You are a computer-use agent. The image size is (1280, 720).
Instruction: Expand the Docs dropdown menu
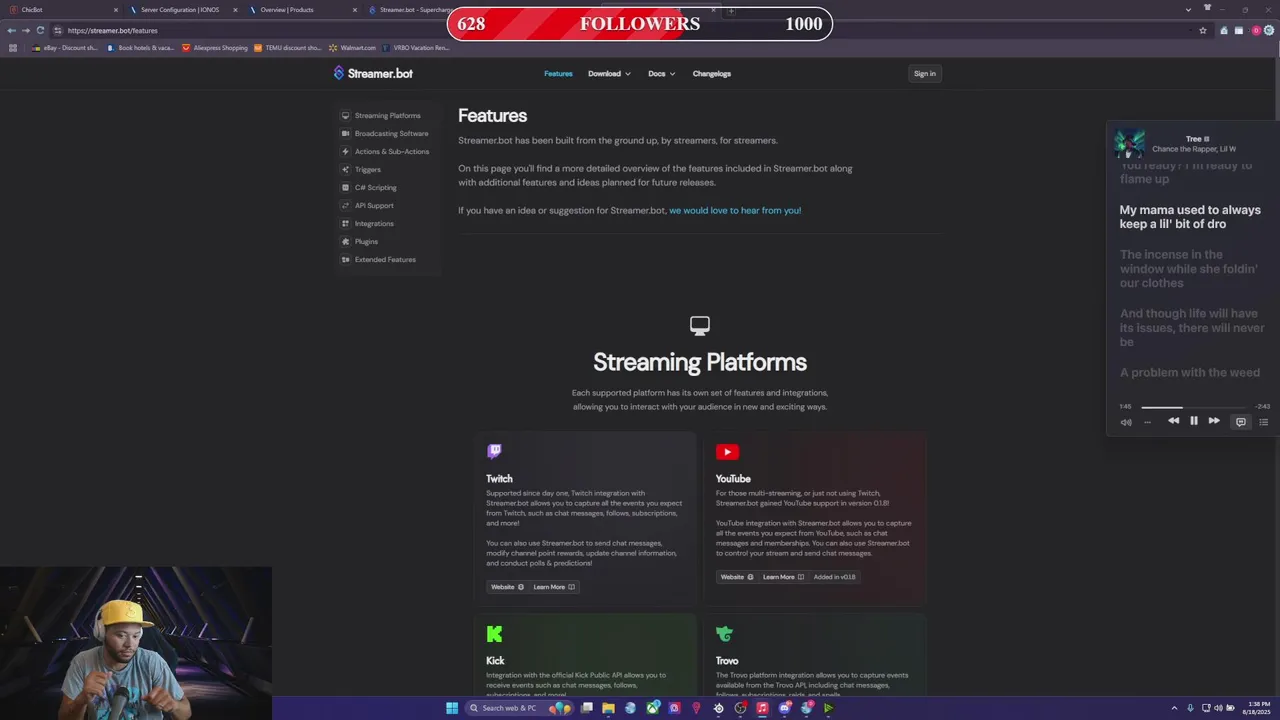661,73
